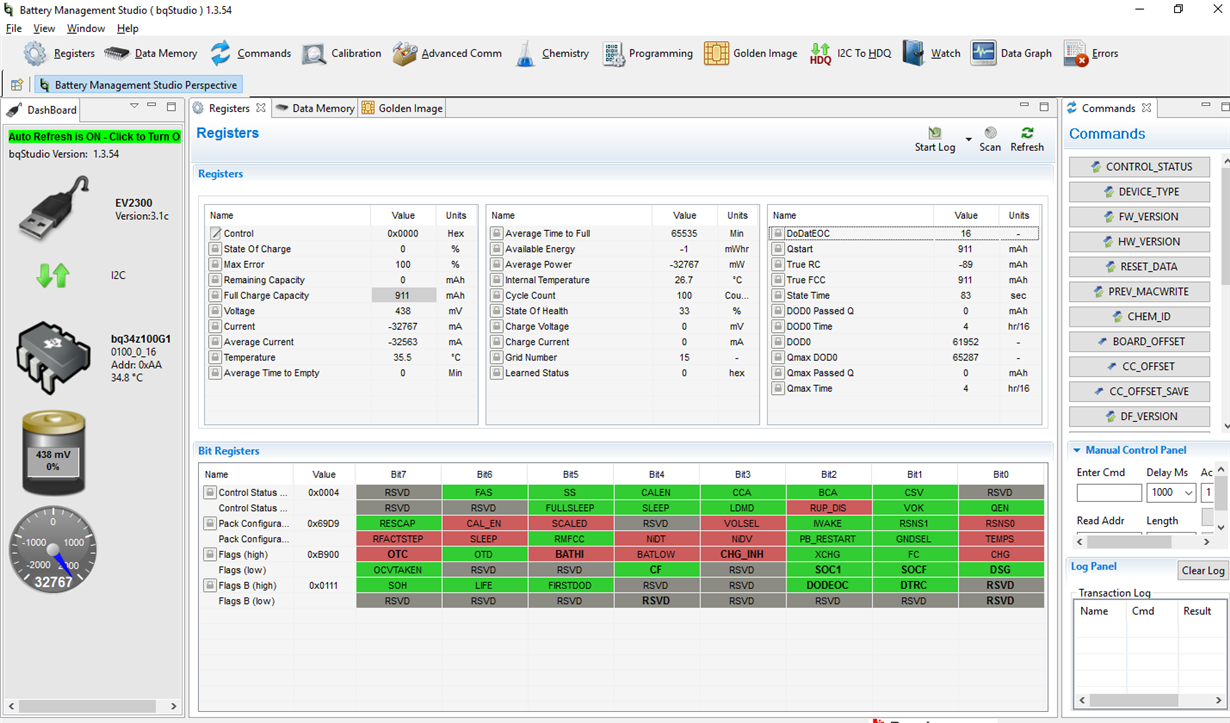Screen dimensions: 1230x723
Task: Open the Watch tool
Action: point(931,53)
